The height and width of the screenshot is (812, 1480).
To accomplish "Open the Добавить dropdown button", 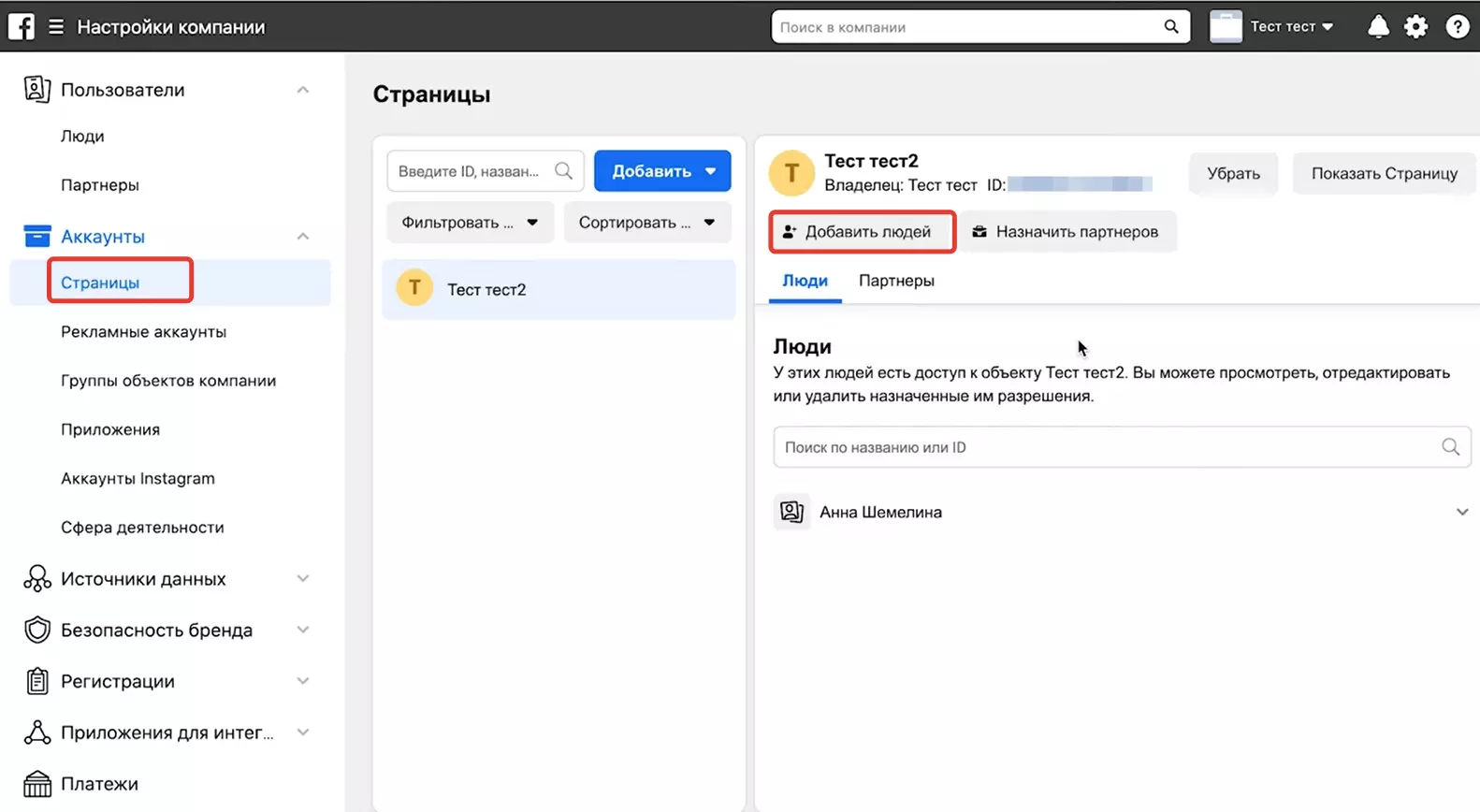I will coord(662,171).
